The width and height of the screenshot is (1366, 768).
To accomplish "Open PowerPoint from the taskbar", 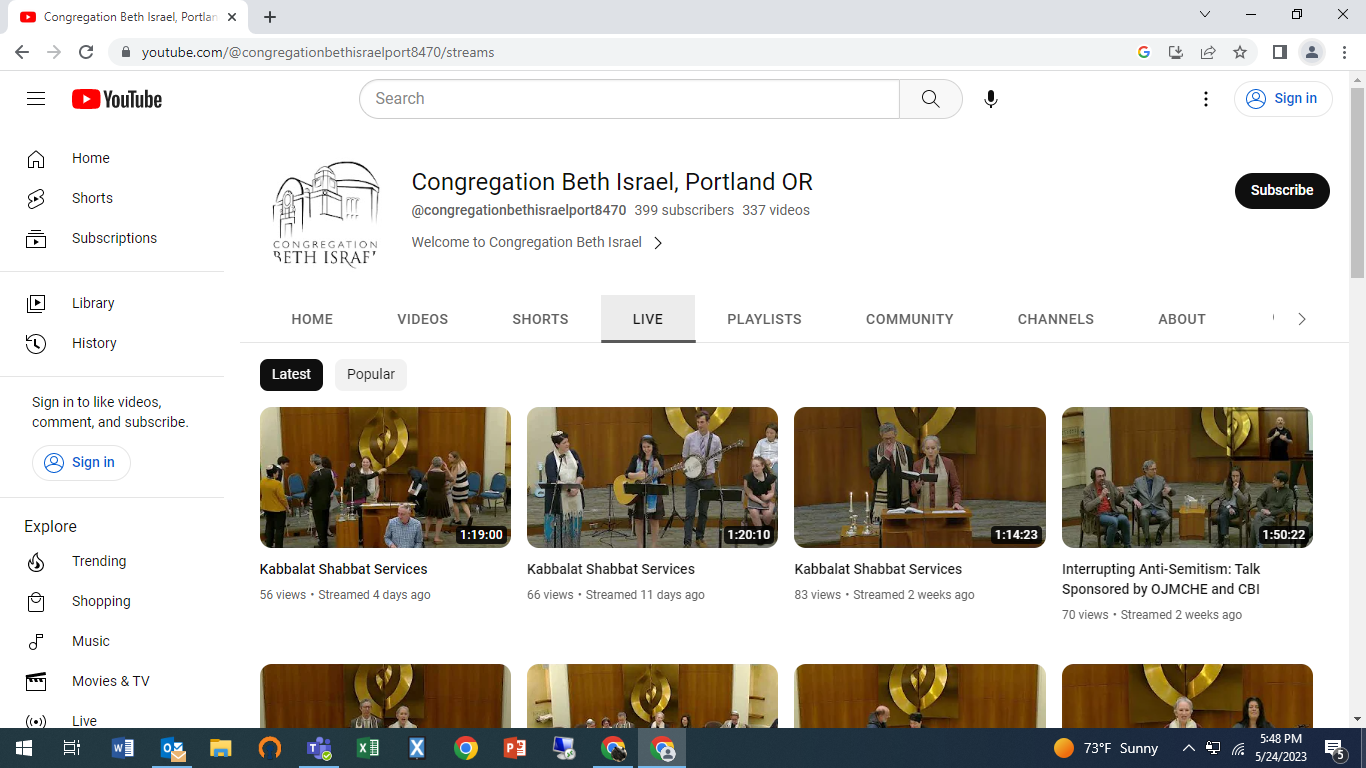I will (x=515, y=748).
